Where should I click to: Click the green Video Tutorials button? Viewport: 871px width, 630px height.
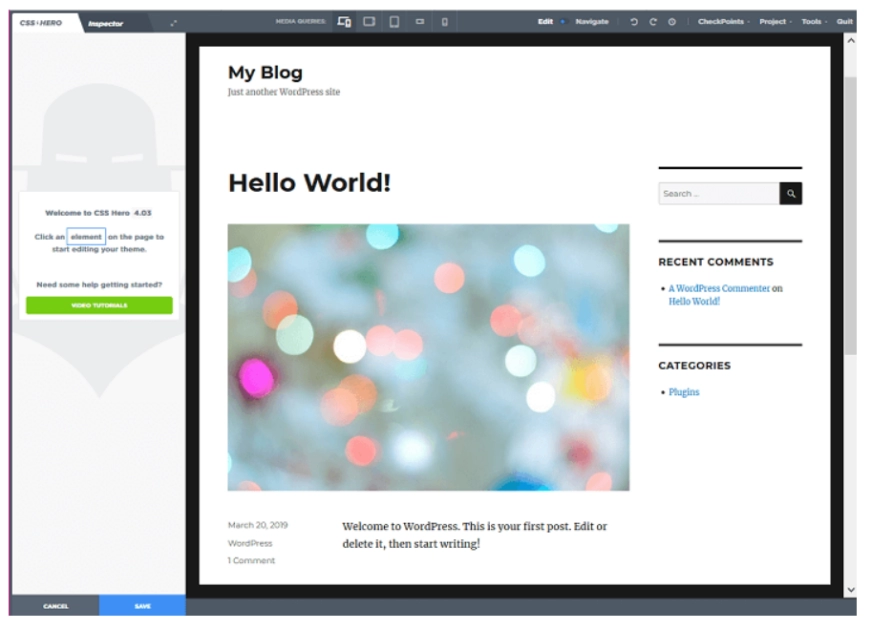point(99,305)
